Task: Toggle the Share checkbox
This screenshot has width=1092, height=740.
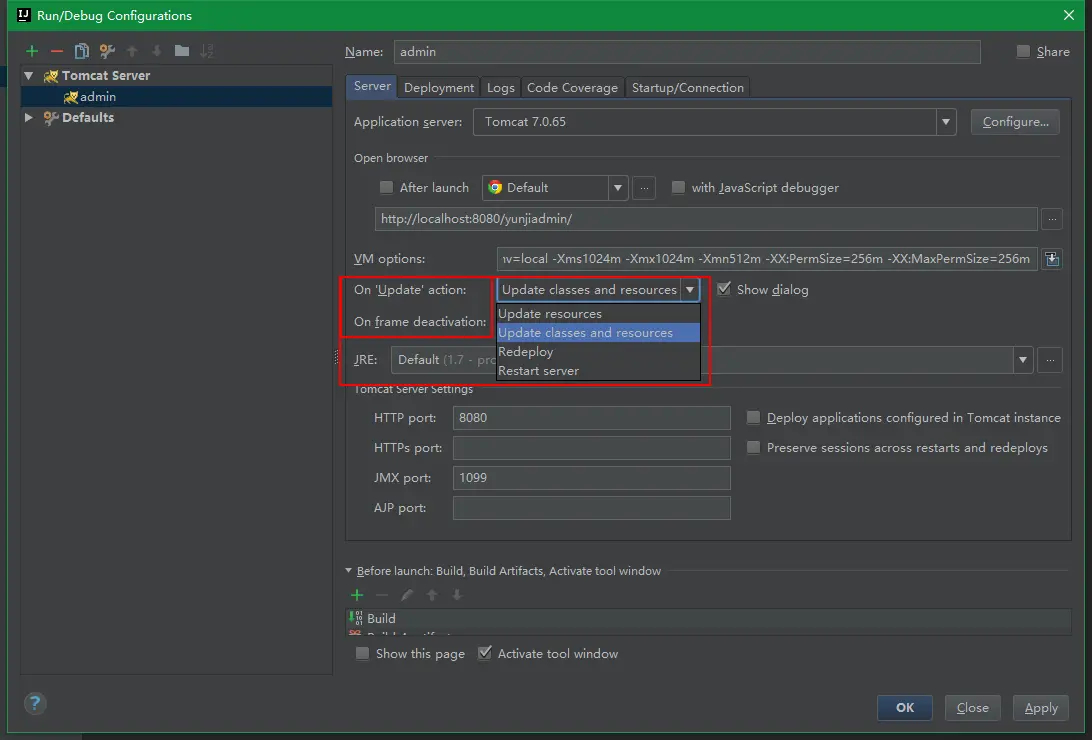Action: 1023,52
